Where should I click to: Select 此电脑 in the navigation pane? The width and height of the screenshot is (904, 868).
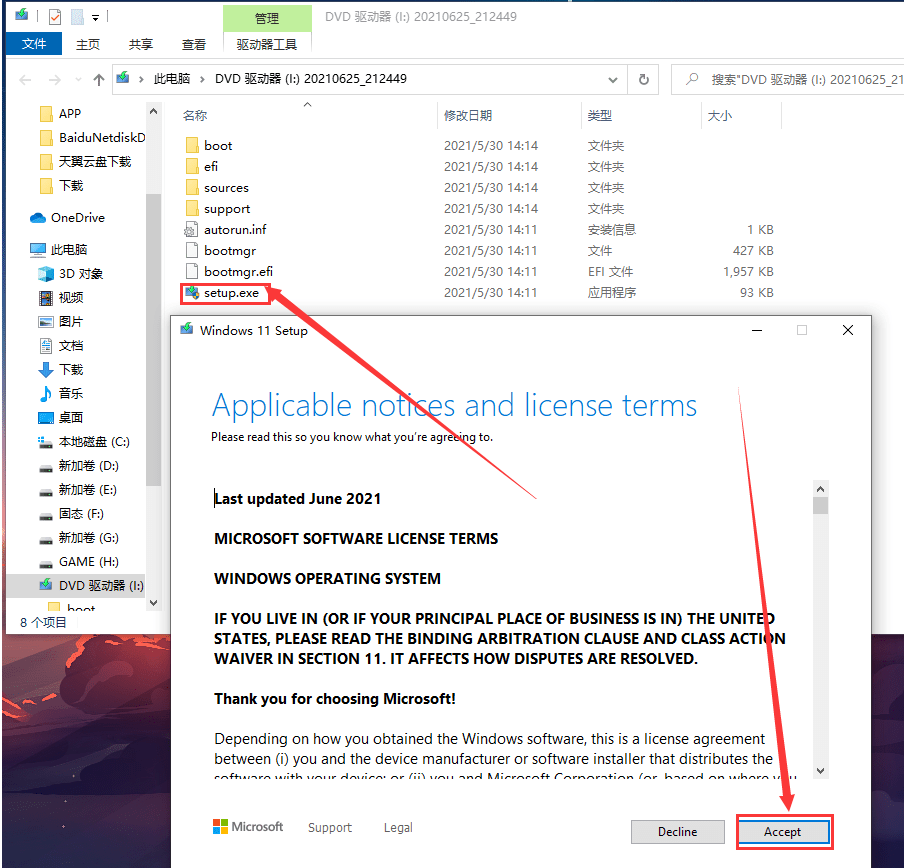[59, 250]
